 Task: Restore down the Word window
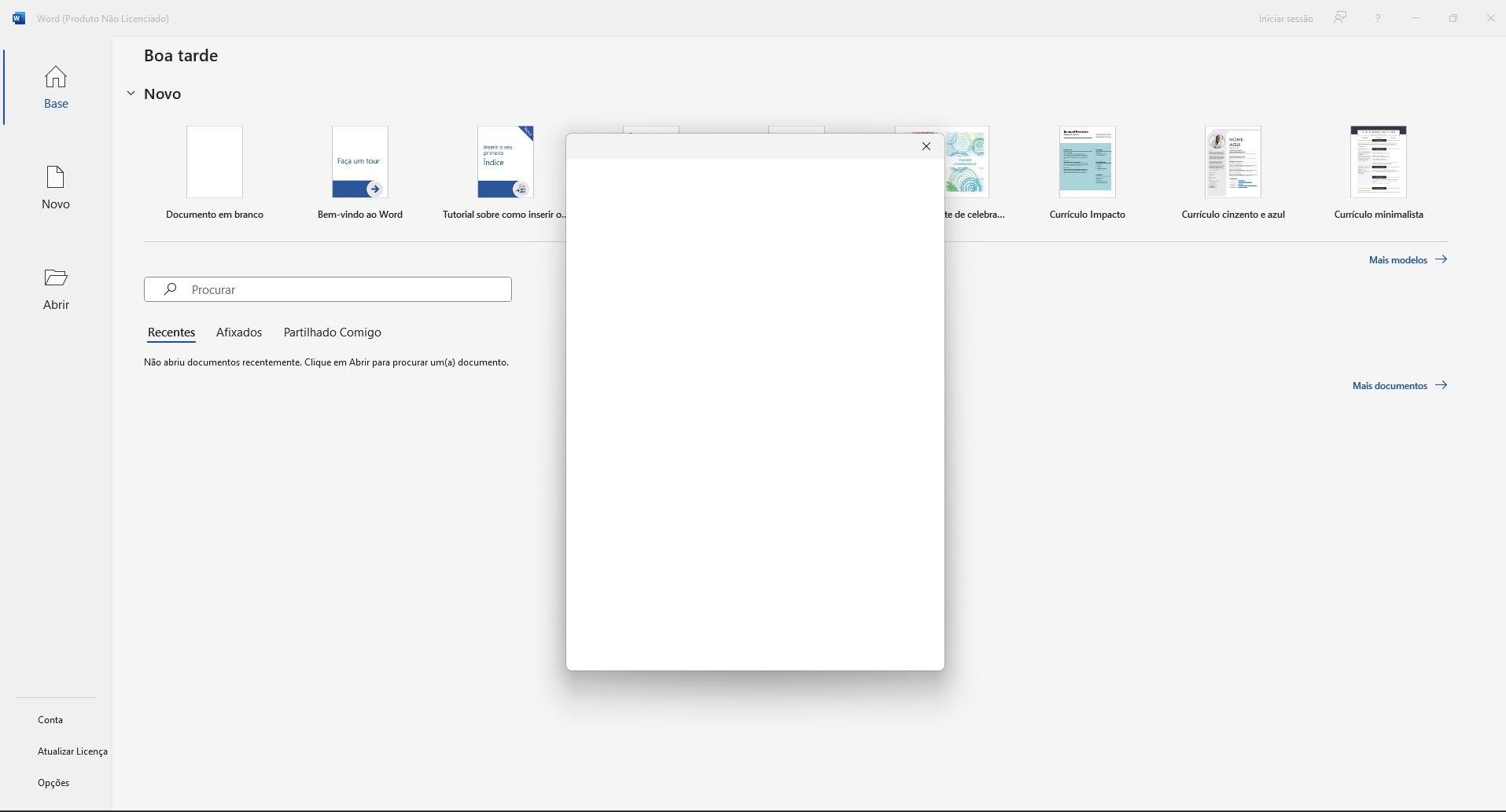1453,18
